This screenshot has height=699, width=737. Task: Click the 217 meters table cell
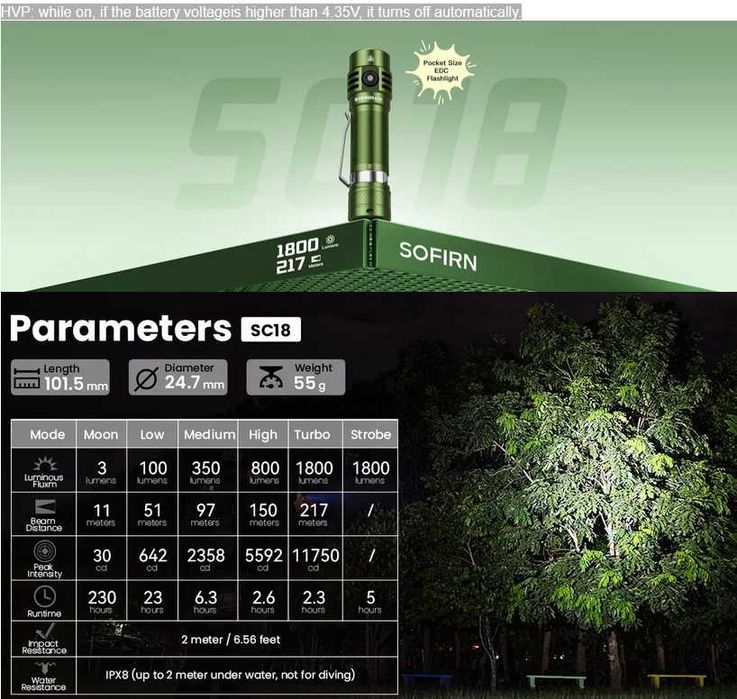coord(314,514)
